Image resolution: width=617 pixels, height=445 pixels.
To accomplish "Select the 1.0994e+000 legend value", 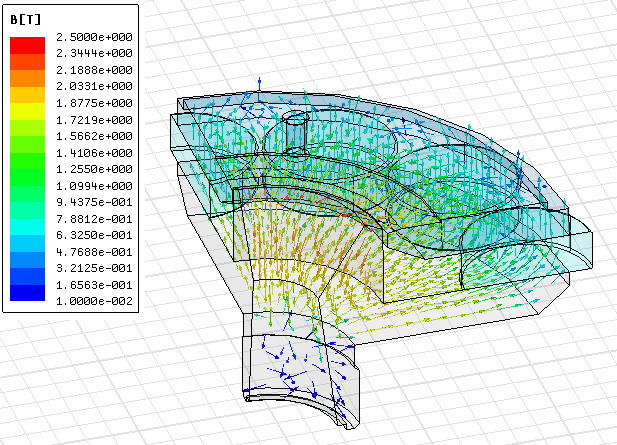I will [94, 186].
